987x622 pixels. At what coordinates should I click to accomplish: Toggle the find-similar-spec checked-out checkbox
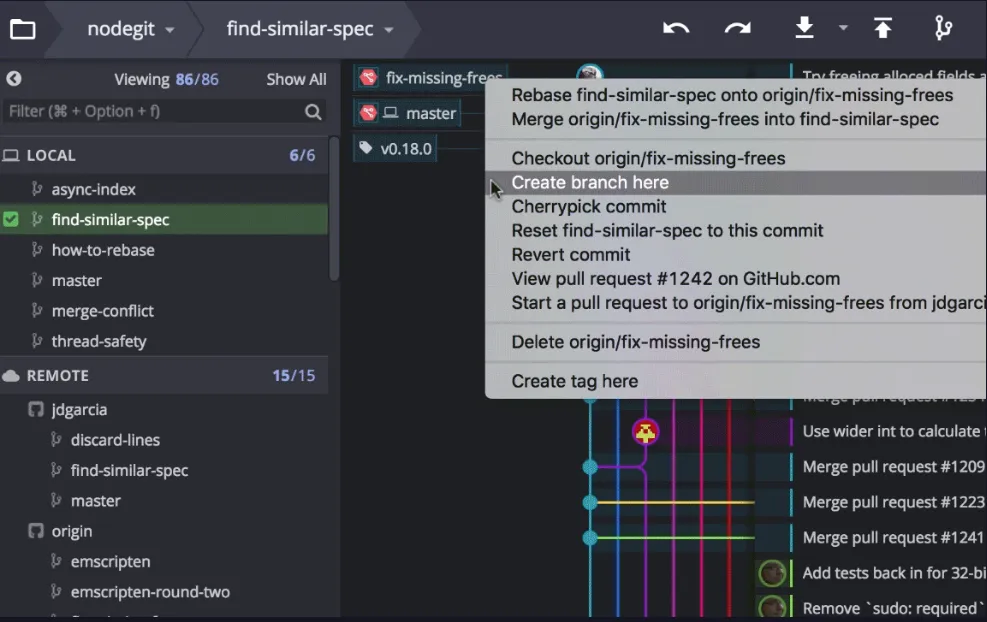coord(11,220)
